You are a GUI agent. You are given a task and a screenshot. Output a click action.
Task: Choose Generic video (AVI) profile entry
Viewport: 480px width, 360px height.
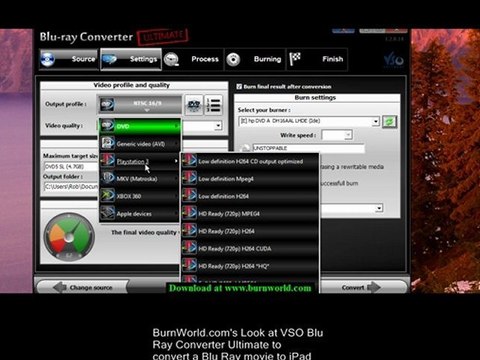[x=140, y=144]
